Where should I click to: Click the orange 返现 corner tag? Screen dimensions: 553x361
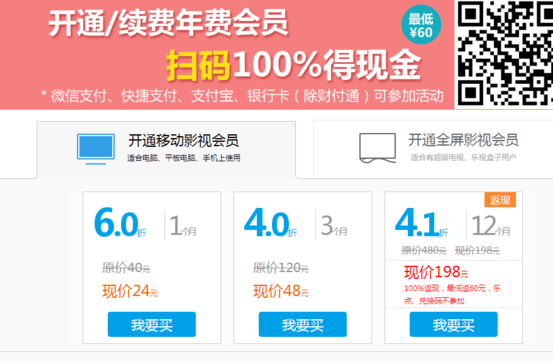coord(500,200)
